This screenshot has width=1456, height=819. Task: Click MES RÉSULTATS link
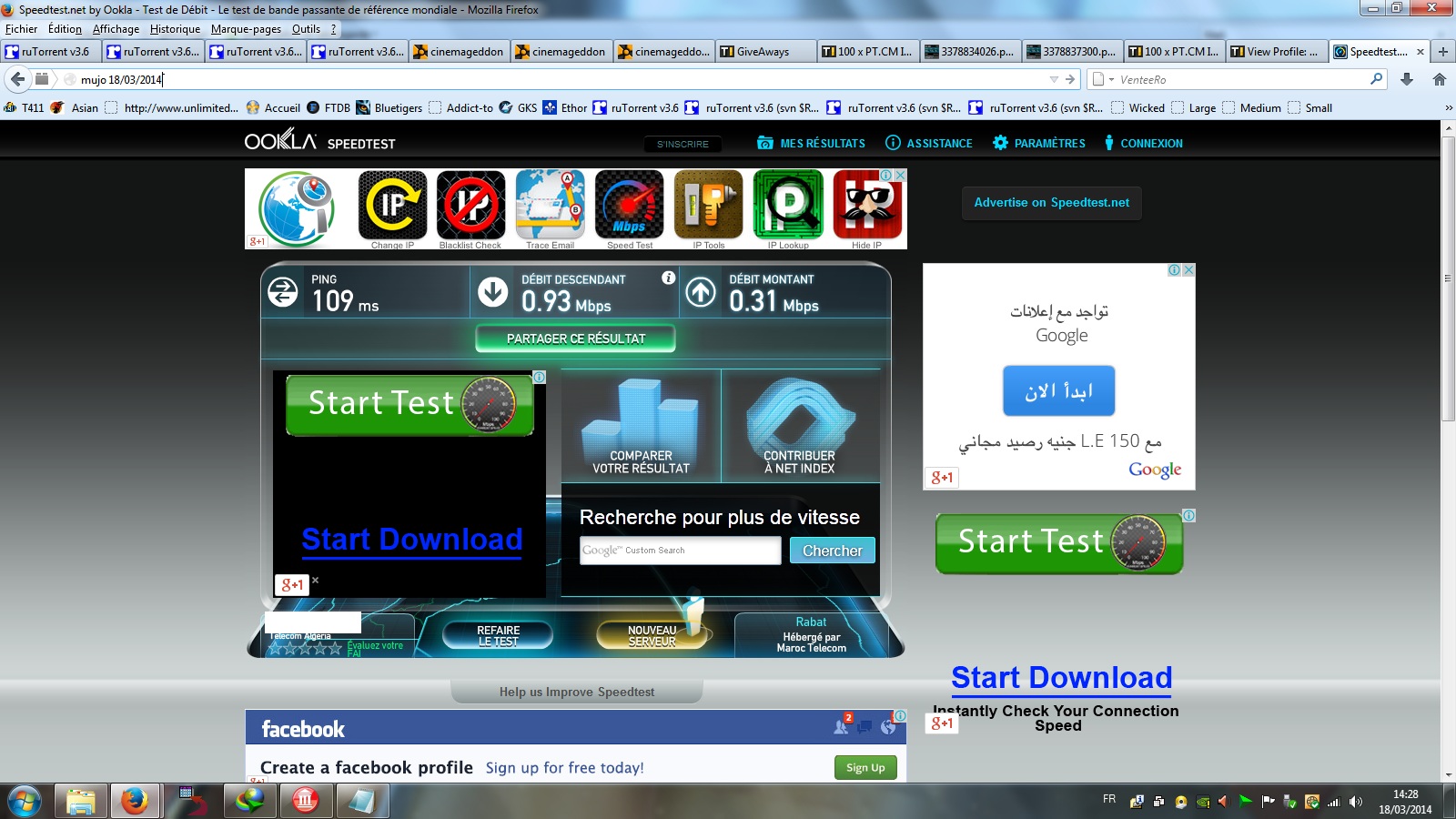tap(811, 143)
